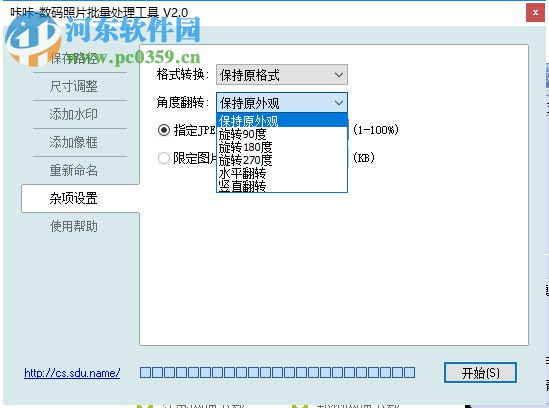549x408 pixels.
Task: Select the 杂项设置 tab
Action: pos(80,198)
